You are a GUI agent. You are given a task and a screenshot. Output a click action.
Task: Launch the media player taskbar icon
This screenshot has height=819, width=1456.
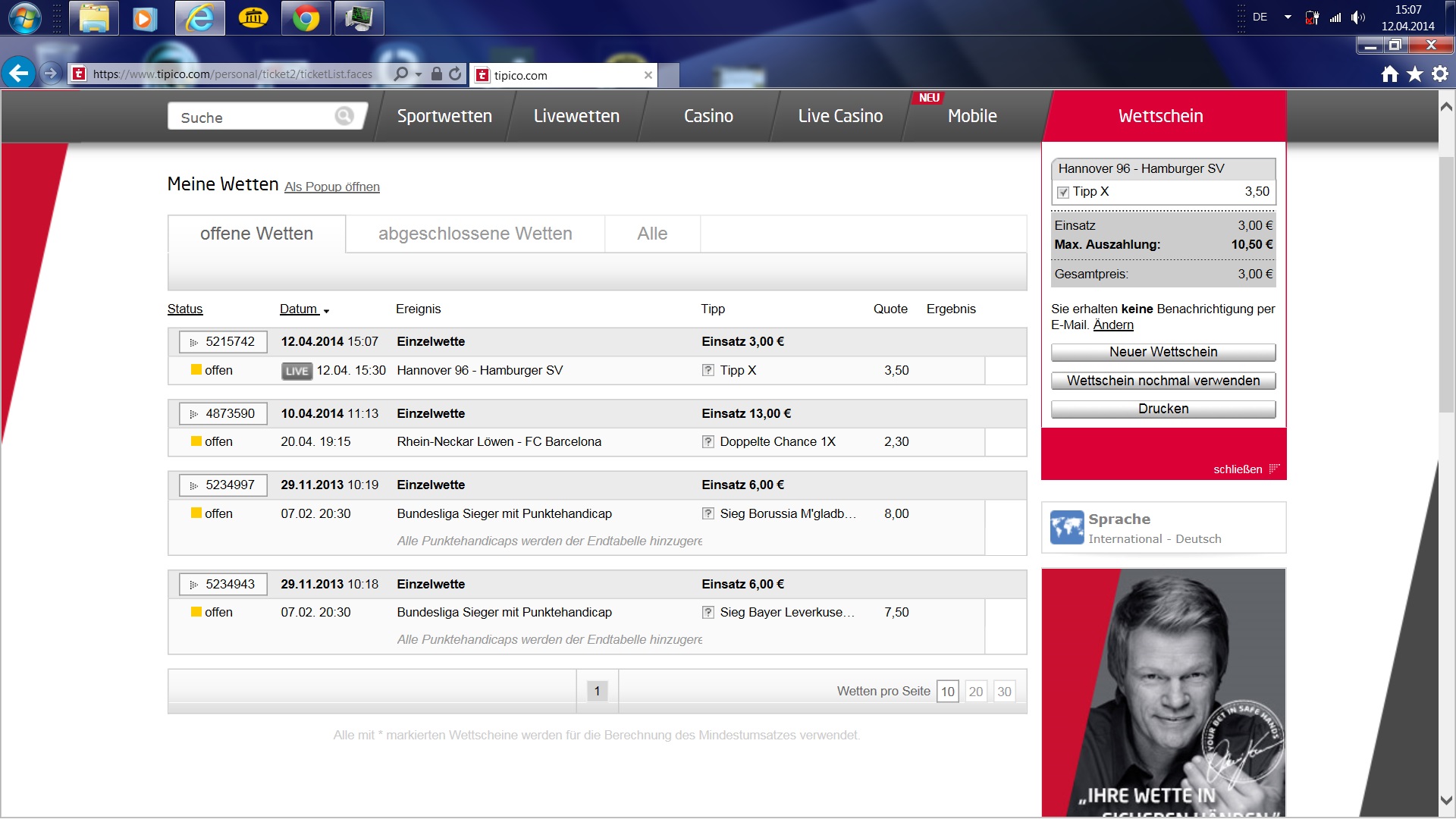[x=145, y=18]
